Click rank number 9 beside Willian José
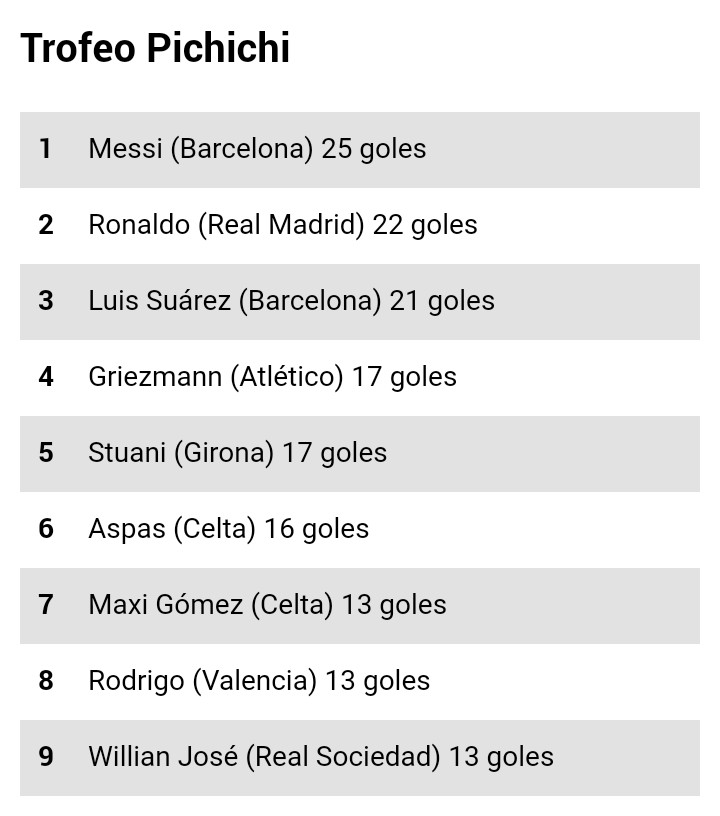720x816 pixels. pyautogui.click(x=46, y=757)
